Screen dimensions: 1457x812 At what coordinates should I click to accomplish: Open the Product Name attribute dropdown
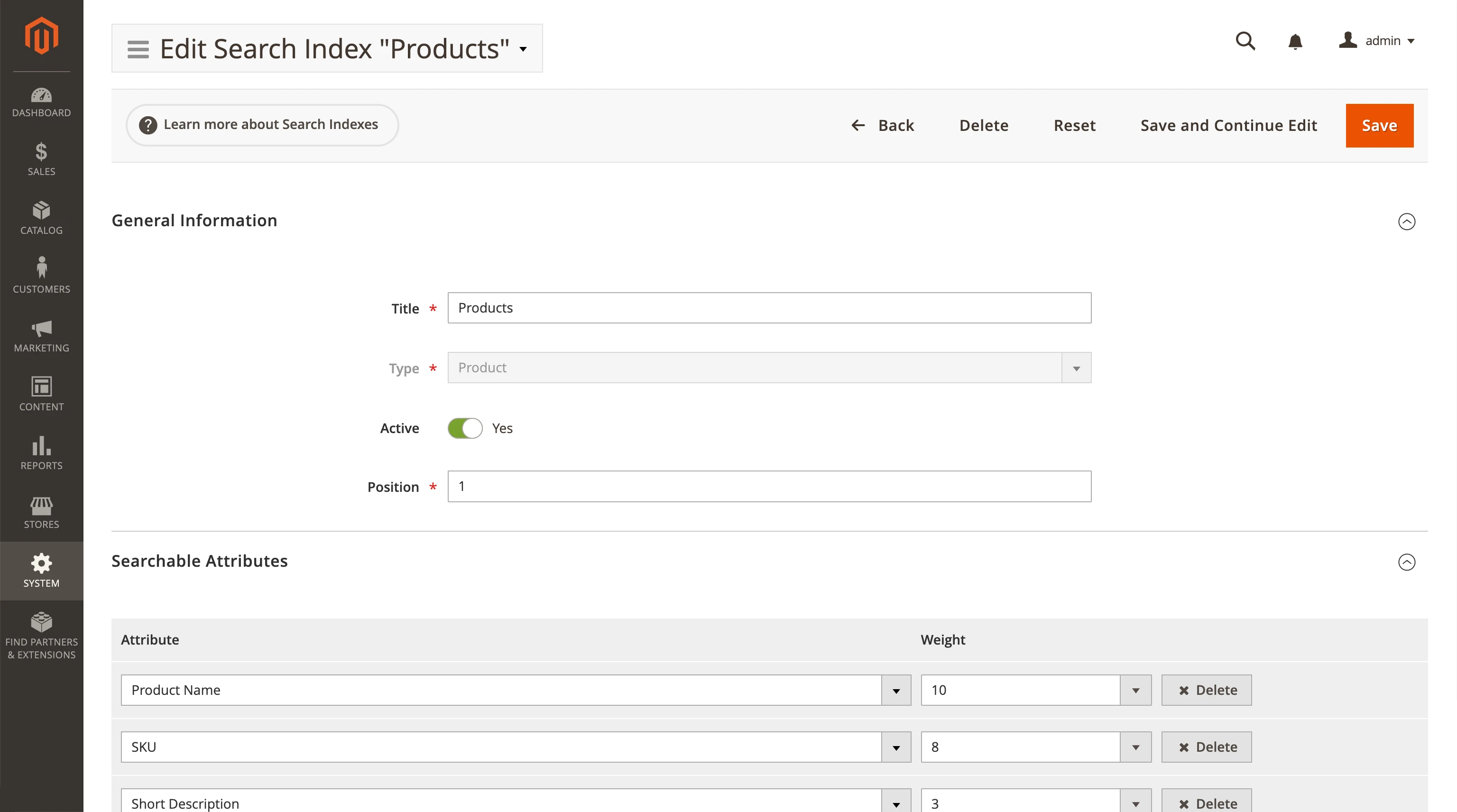pos(895,690)
